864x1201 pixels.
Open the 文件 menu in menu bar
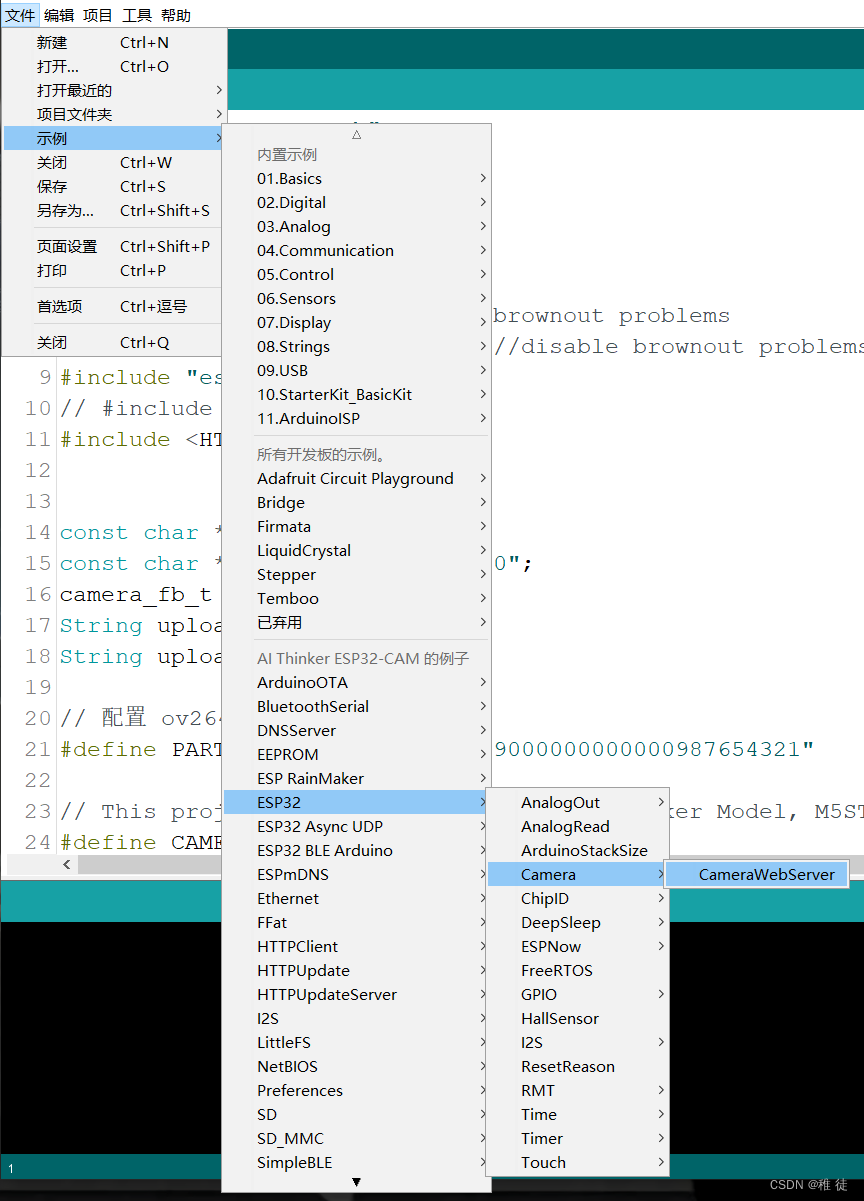(x=20, y=15)
